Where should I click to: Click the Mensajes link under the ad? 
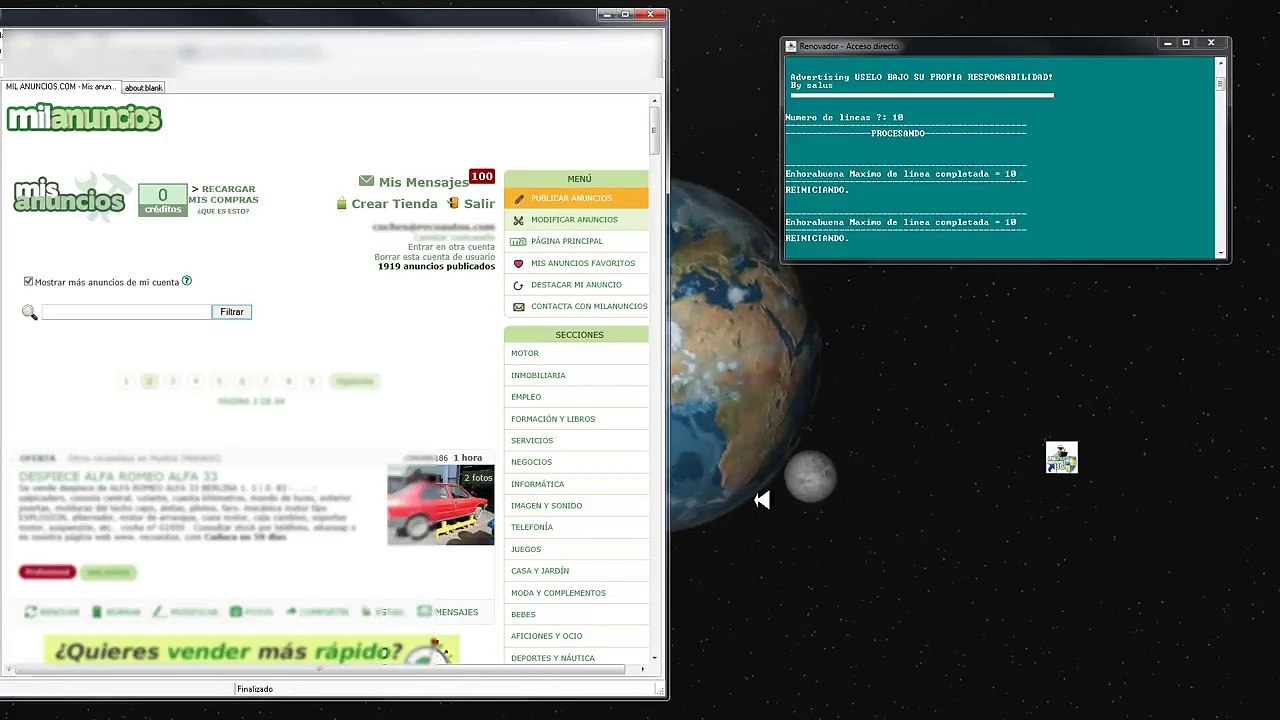point(456,612)
